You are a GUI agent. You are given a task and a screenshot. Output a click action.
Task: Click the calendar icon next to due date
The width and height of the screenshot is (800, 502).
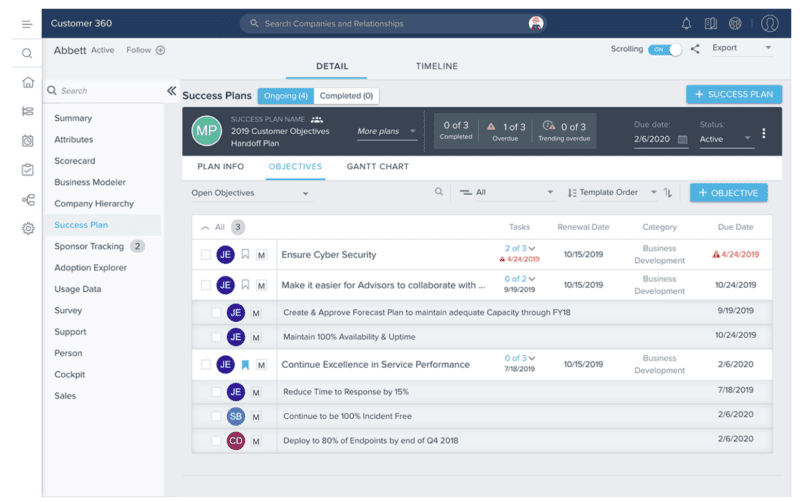(683, 140)
